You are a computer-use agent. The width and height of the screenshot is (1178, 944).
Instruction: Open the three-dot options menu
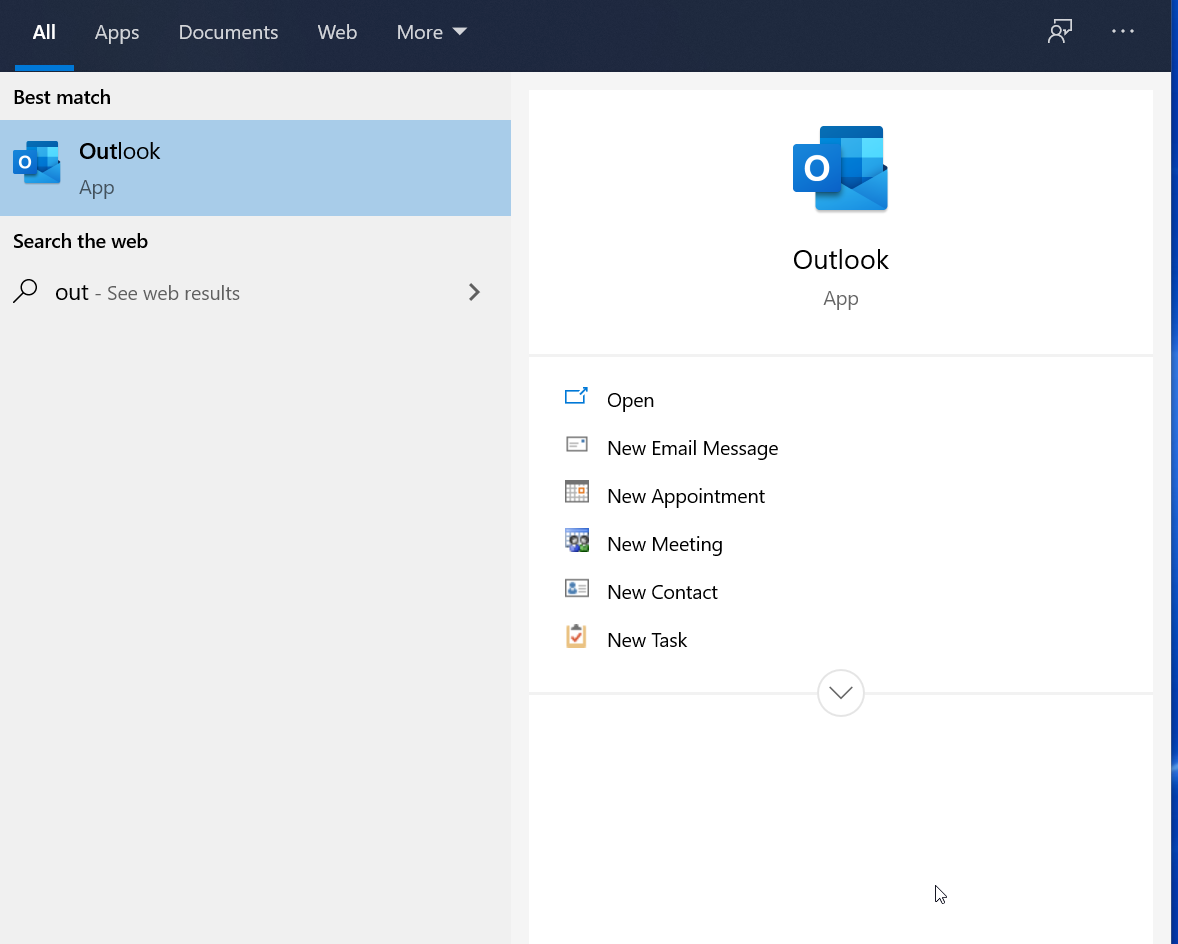click(x=1122, y=32)
